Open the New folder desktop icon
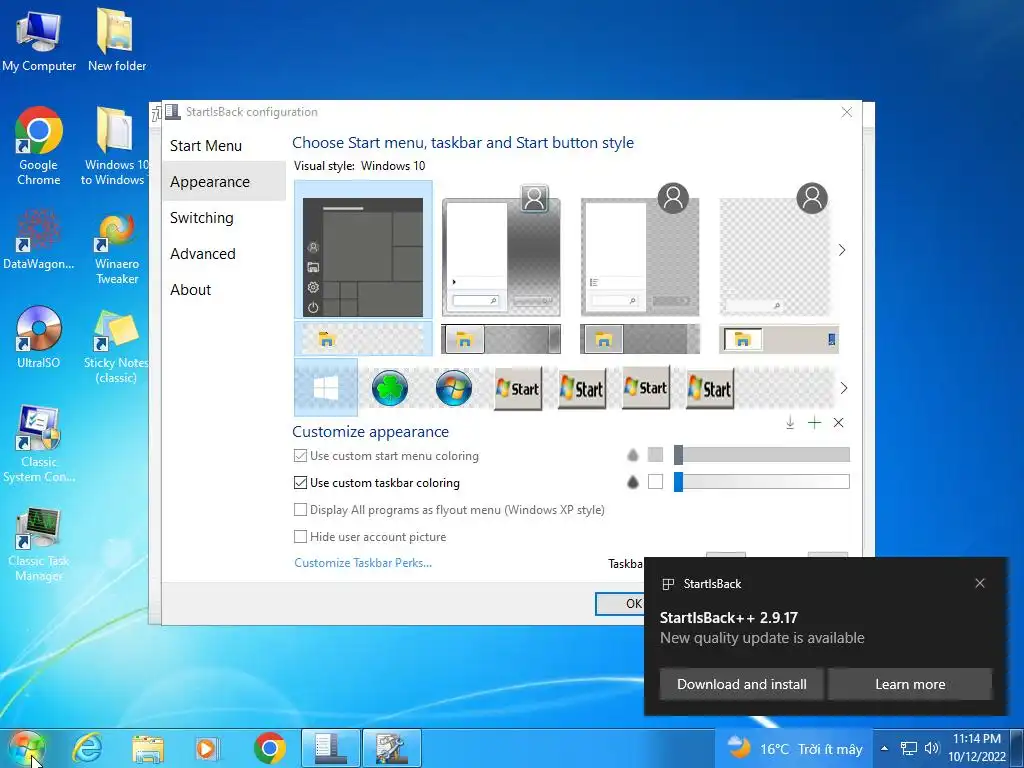This screenshot has height=768, width=1024. pos(117,39)
